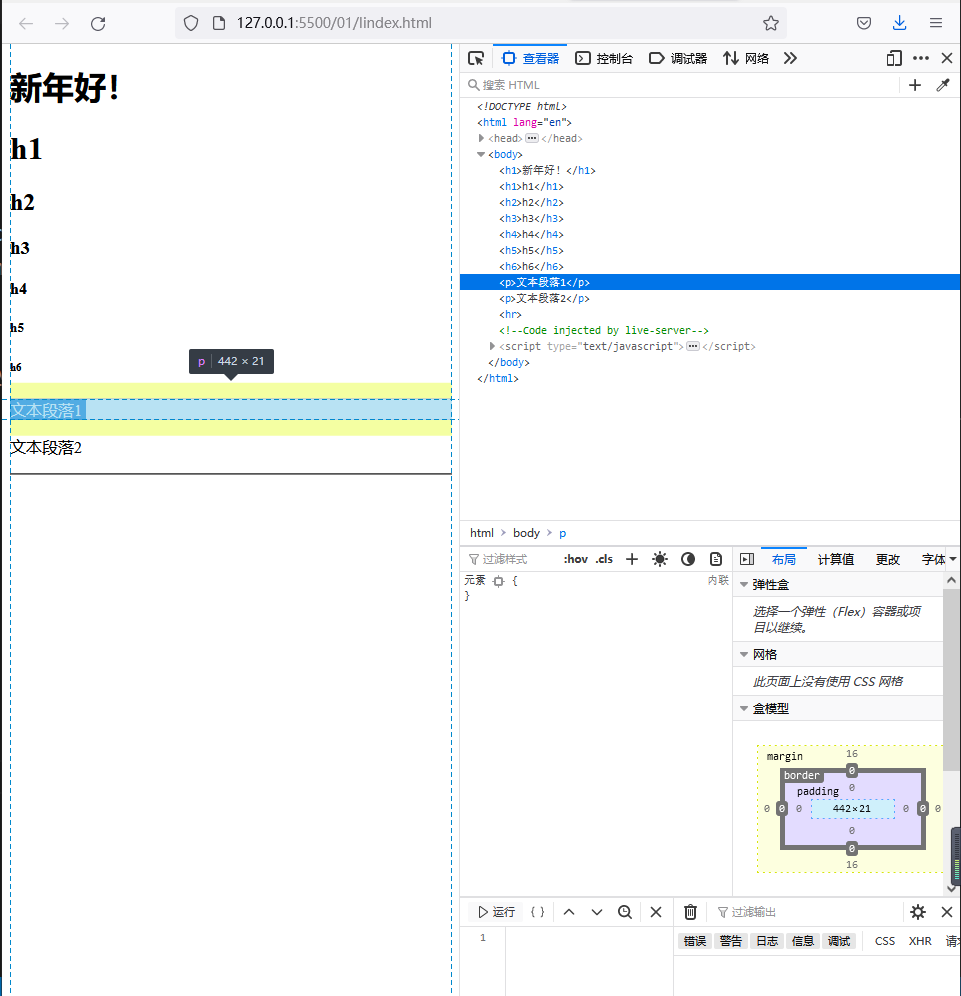Viewport: 961px width, 996px height.
Task: Click the browser back arrow
Action: point(26,24)
